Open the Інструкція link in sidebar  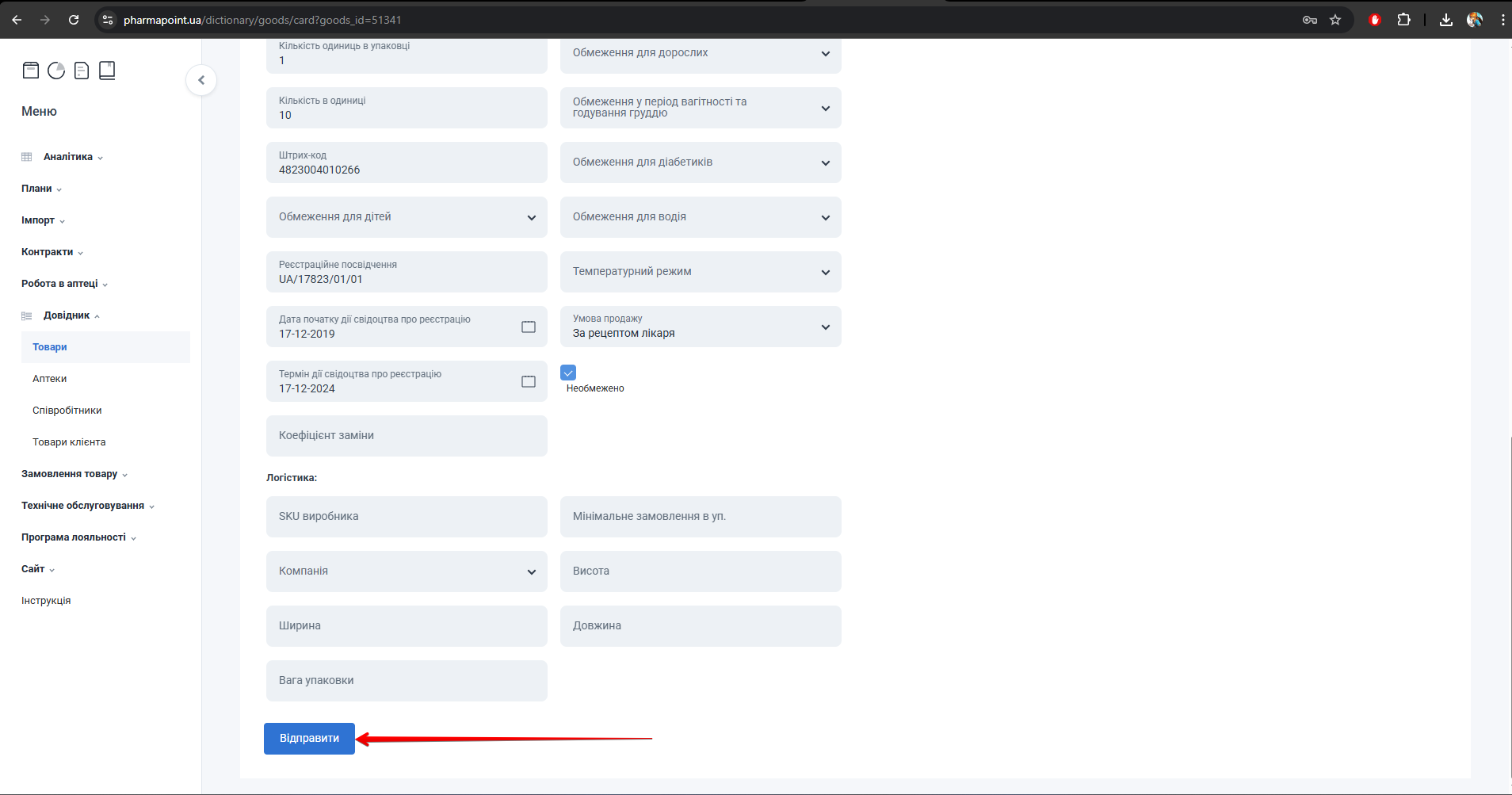click(46, 601)
